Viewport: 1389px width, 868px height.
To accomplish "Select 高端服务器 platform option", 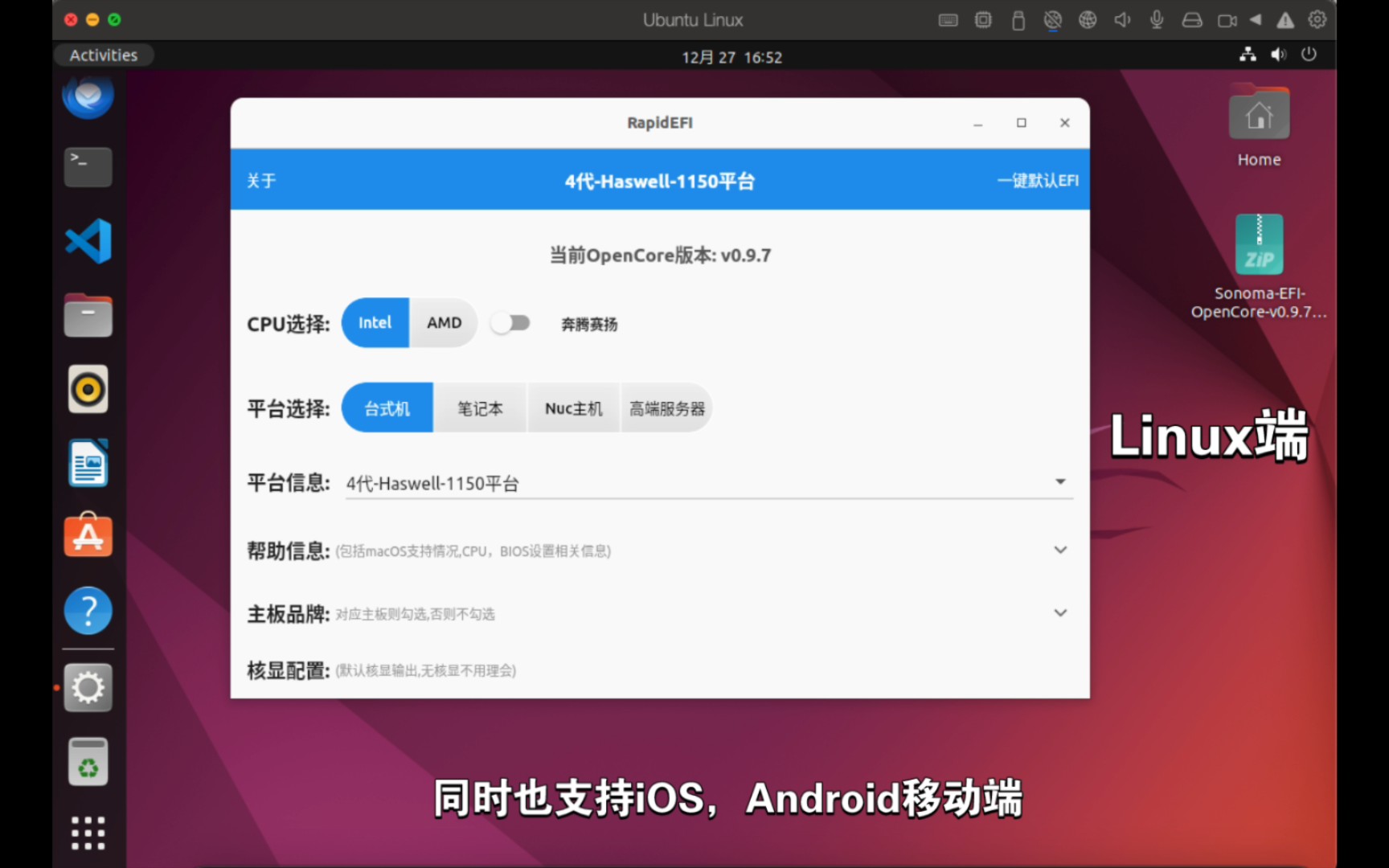I will [x=666, y=408].
